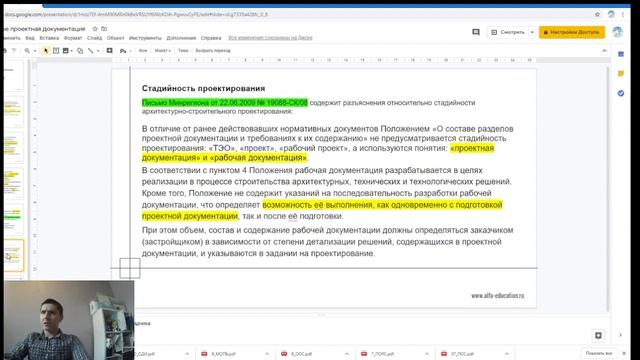Click the side panel arrow at bottom right
Screen dimensions: 640x360
[x=620, y=335]
